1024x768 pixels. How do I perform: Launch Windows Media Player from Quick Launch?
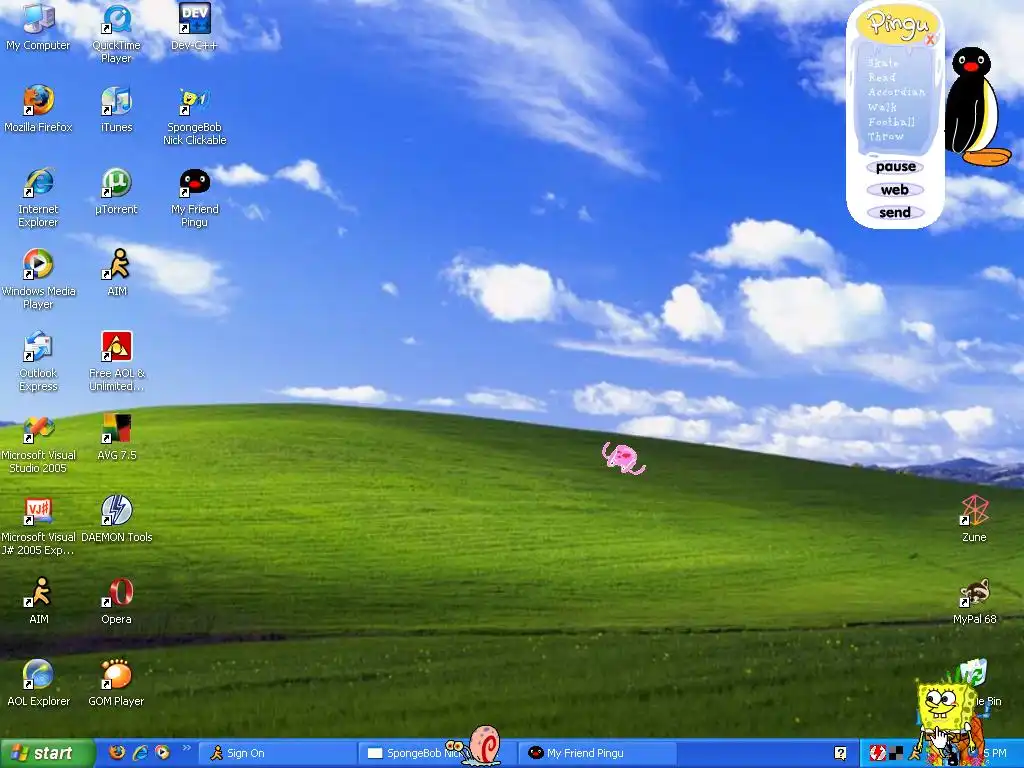click(x=163, y=752)
